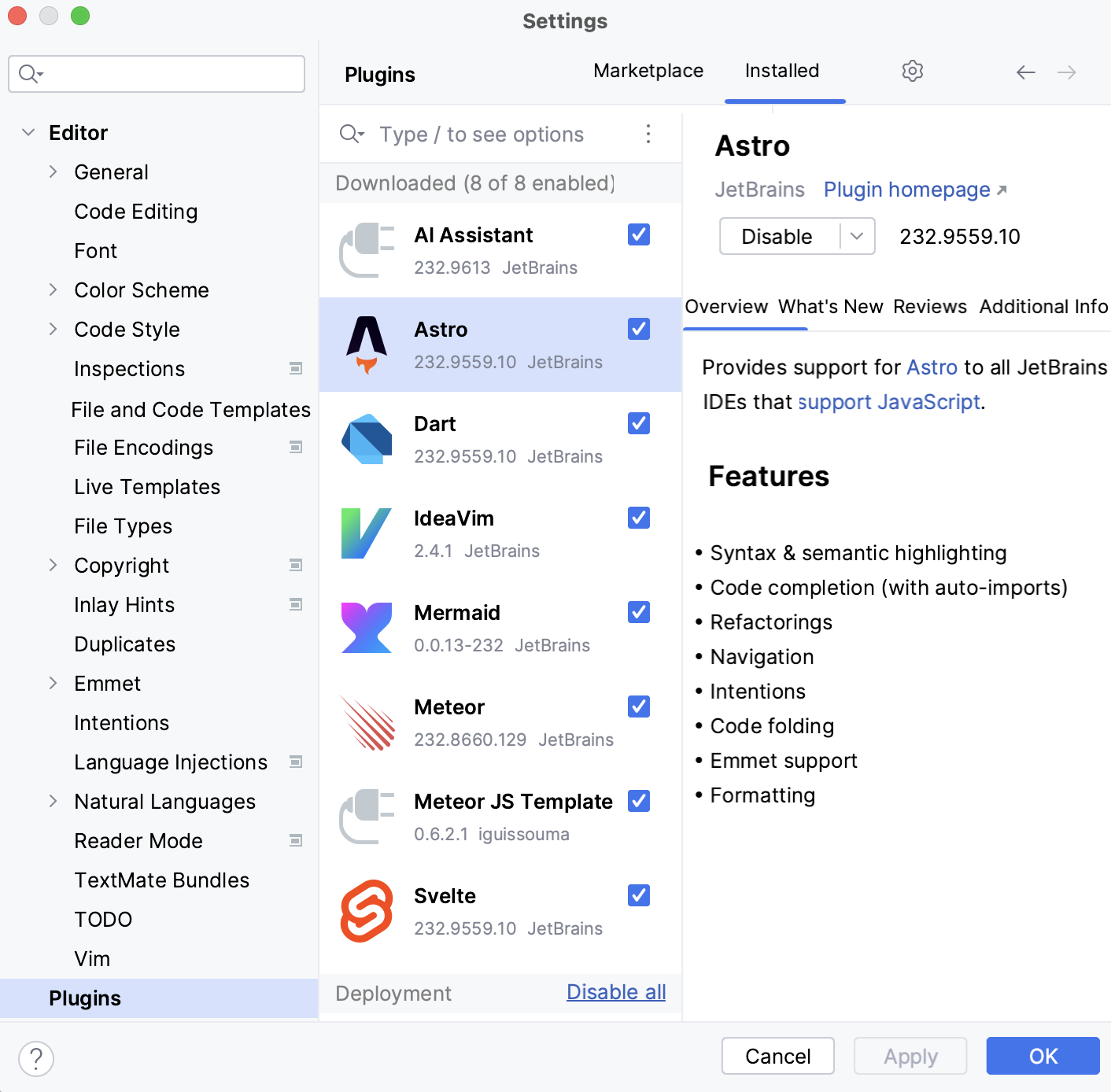Switch to the Marketplace tab
This screenshot has height=1092, width=1111.
point(648,70)
